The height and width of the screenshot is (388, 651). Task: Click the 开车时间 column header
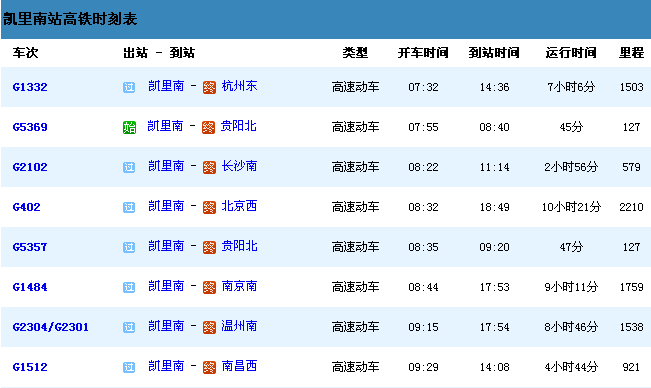click(x=423, y=53)
